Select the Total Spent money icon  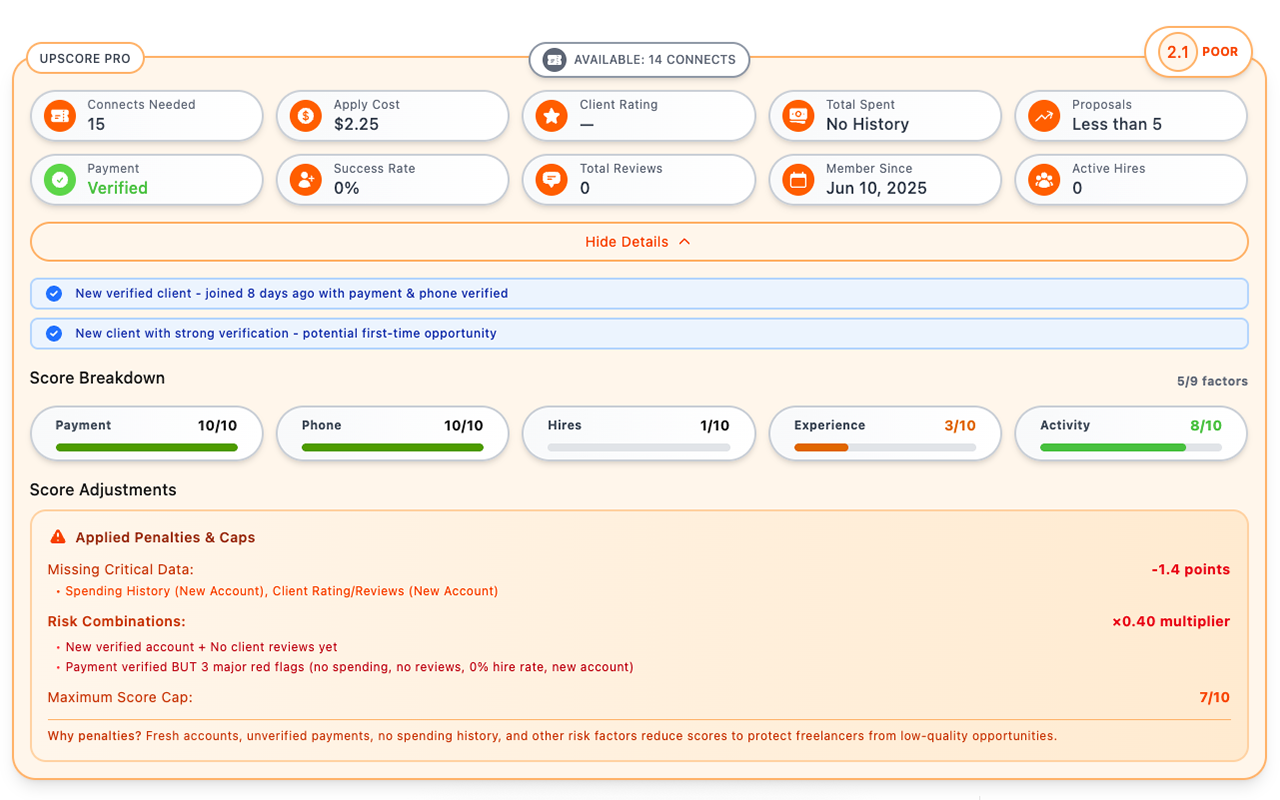point(796,116)
